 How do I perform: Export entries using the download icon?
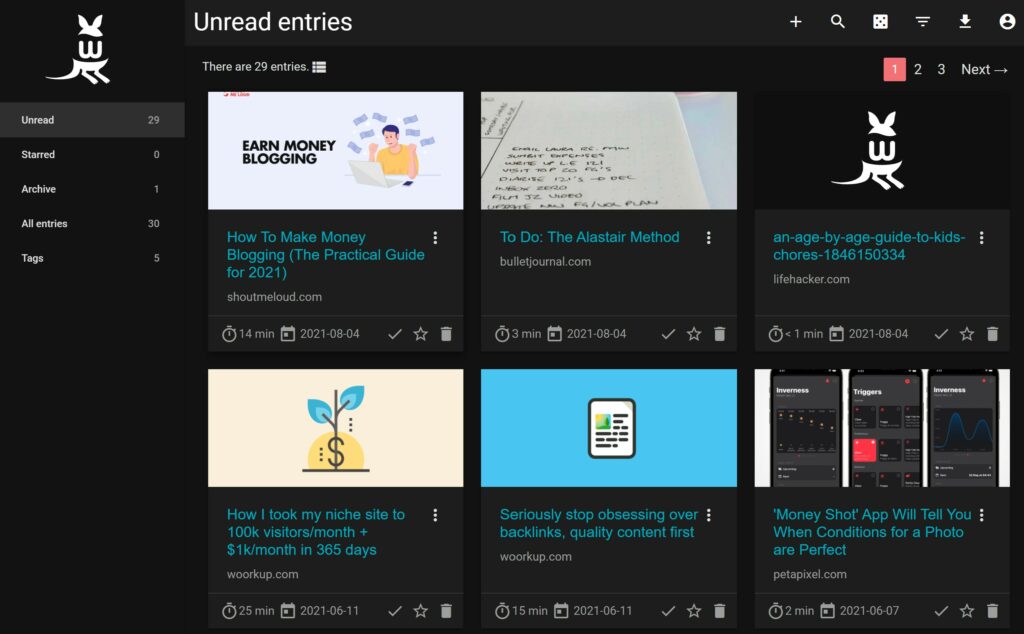tap(964, 20)
